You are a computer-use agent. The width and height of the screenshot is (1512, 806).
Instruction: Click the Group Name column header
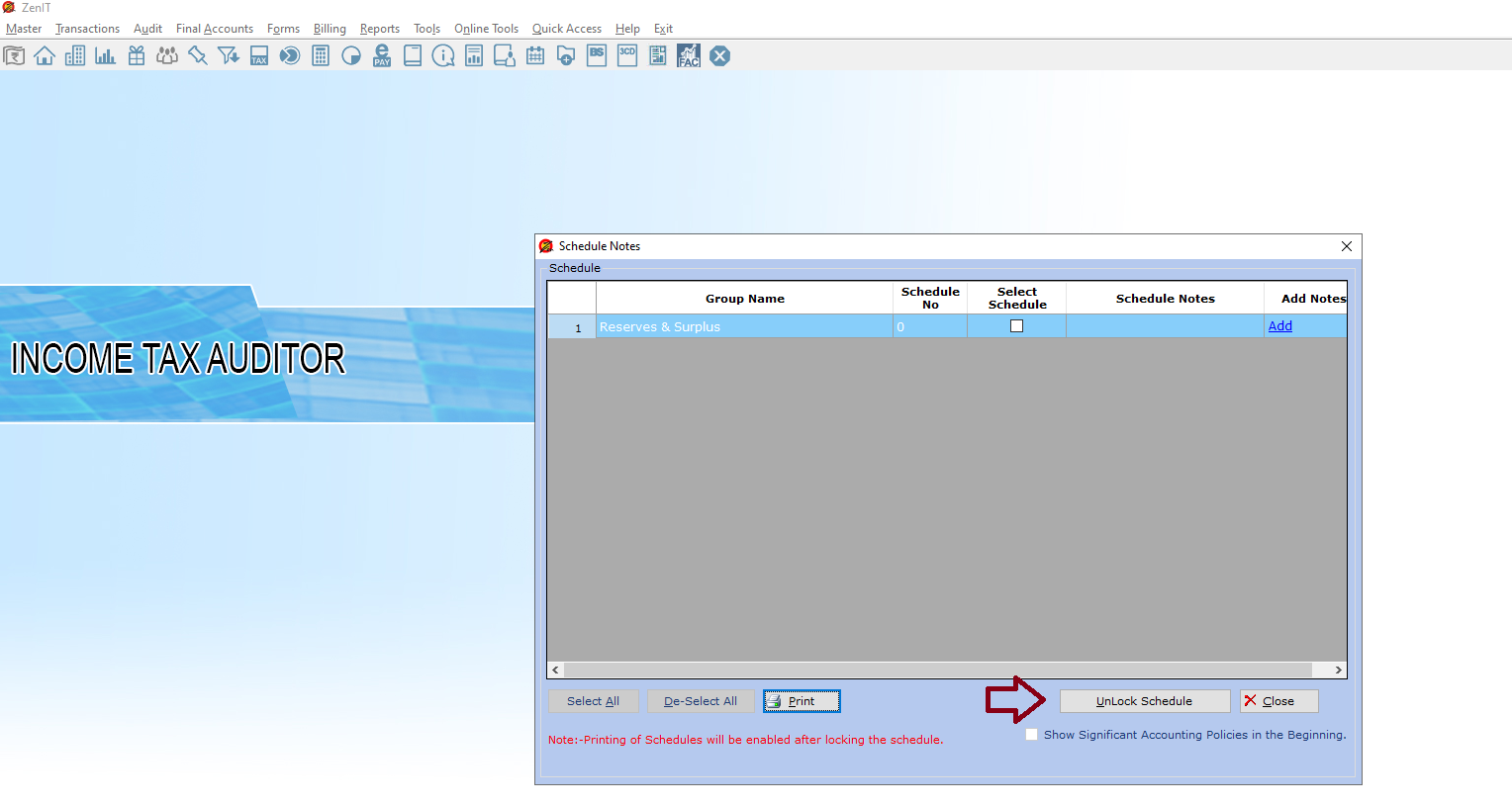744,298
